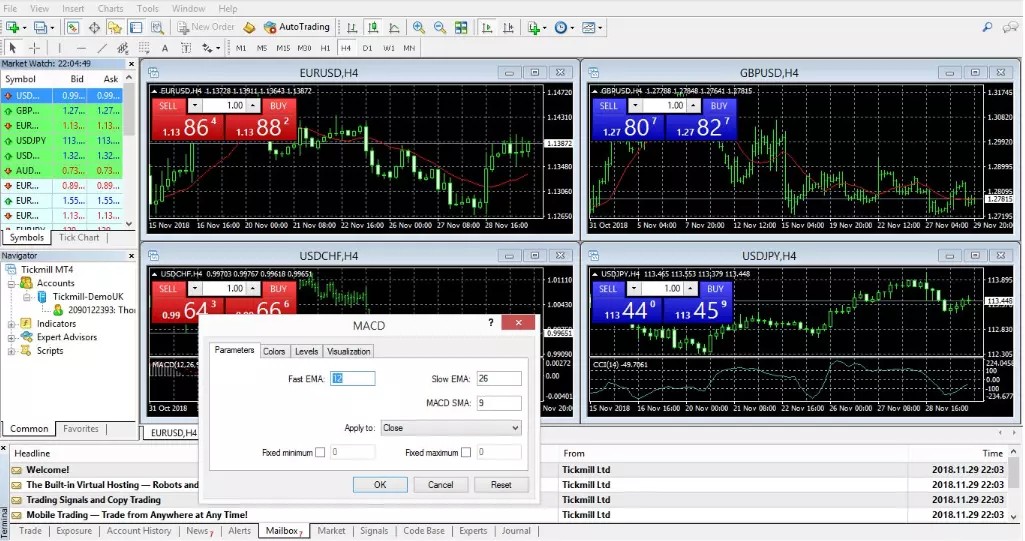Screen dimensions: 1025x541
Task: Draw a vertical line tool
Action: point(59,48)
